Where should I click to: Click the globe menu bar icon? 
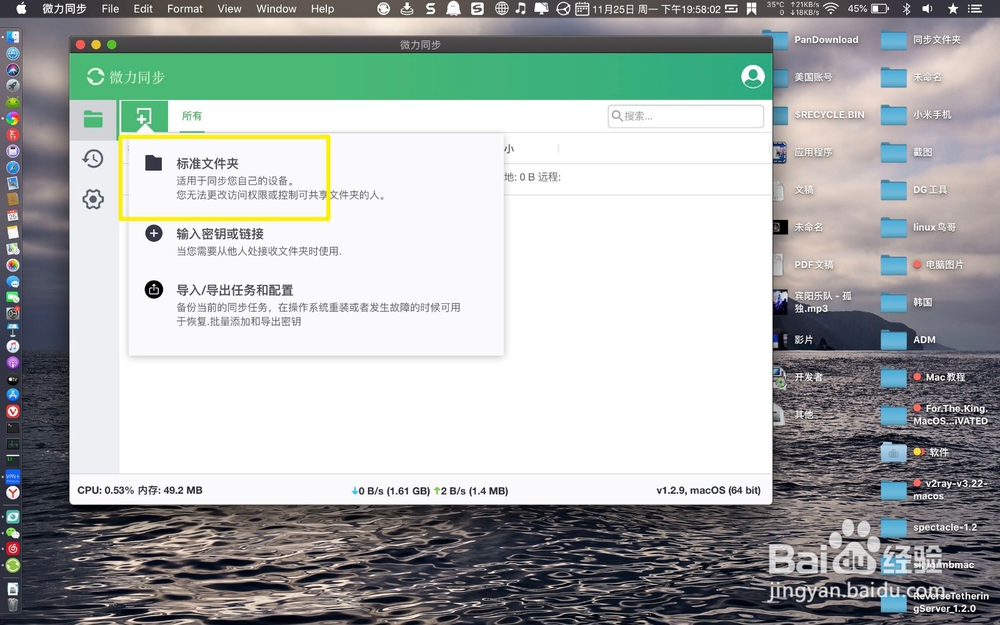coord(502,8)
